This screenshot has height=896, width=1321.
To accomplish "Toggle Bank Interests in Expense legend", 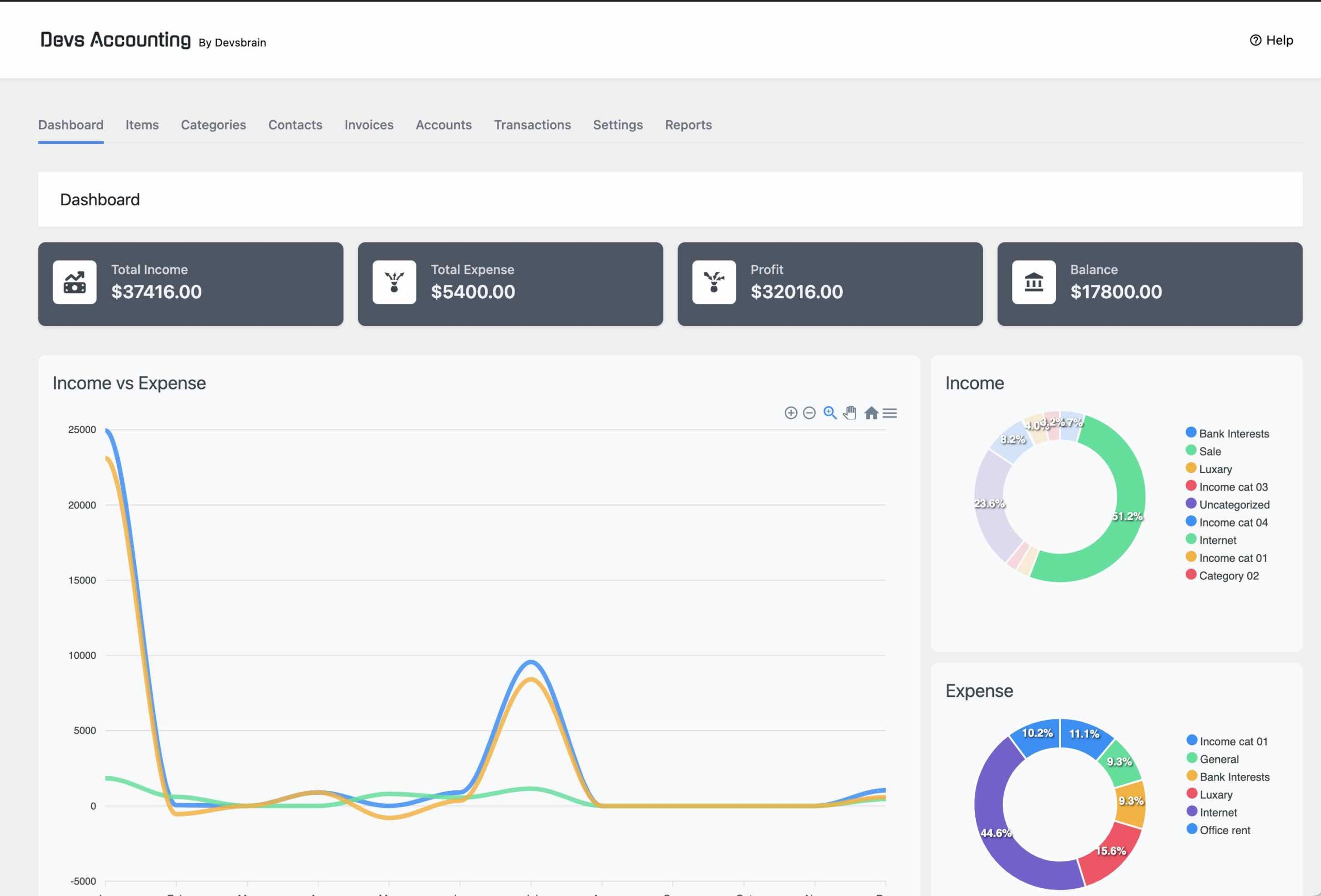I will coord(1228,777).
